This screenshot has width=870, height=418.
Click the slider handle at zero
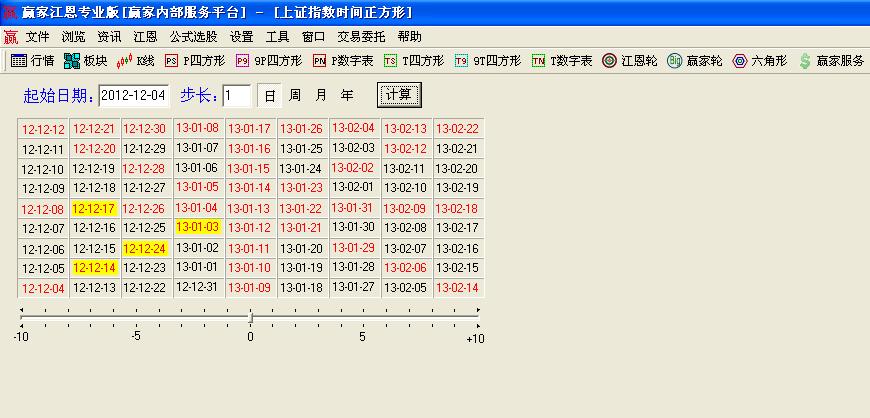tap(250, 317)
